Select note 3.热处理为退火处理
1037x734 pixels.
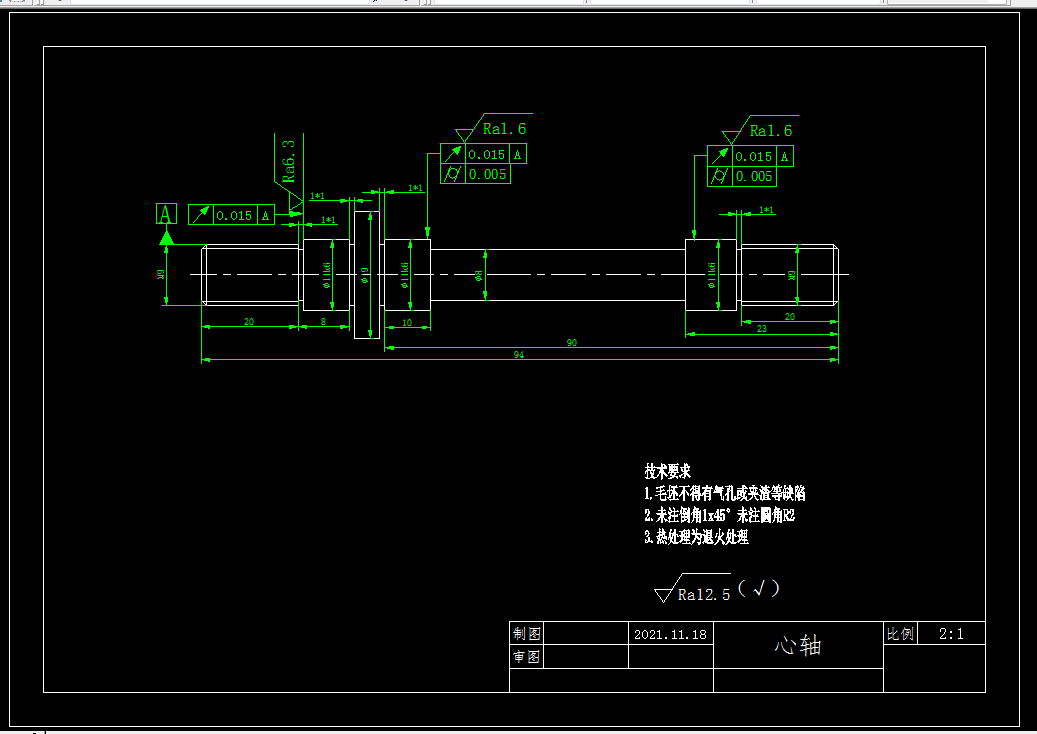tap(696, 537)
